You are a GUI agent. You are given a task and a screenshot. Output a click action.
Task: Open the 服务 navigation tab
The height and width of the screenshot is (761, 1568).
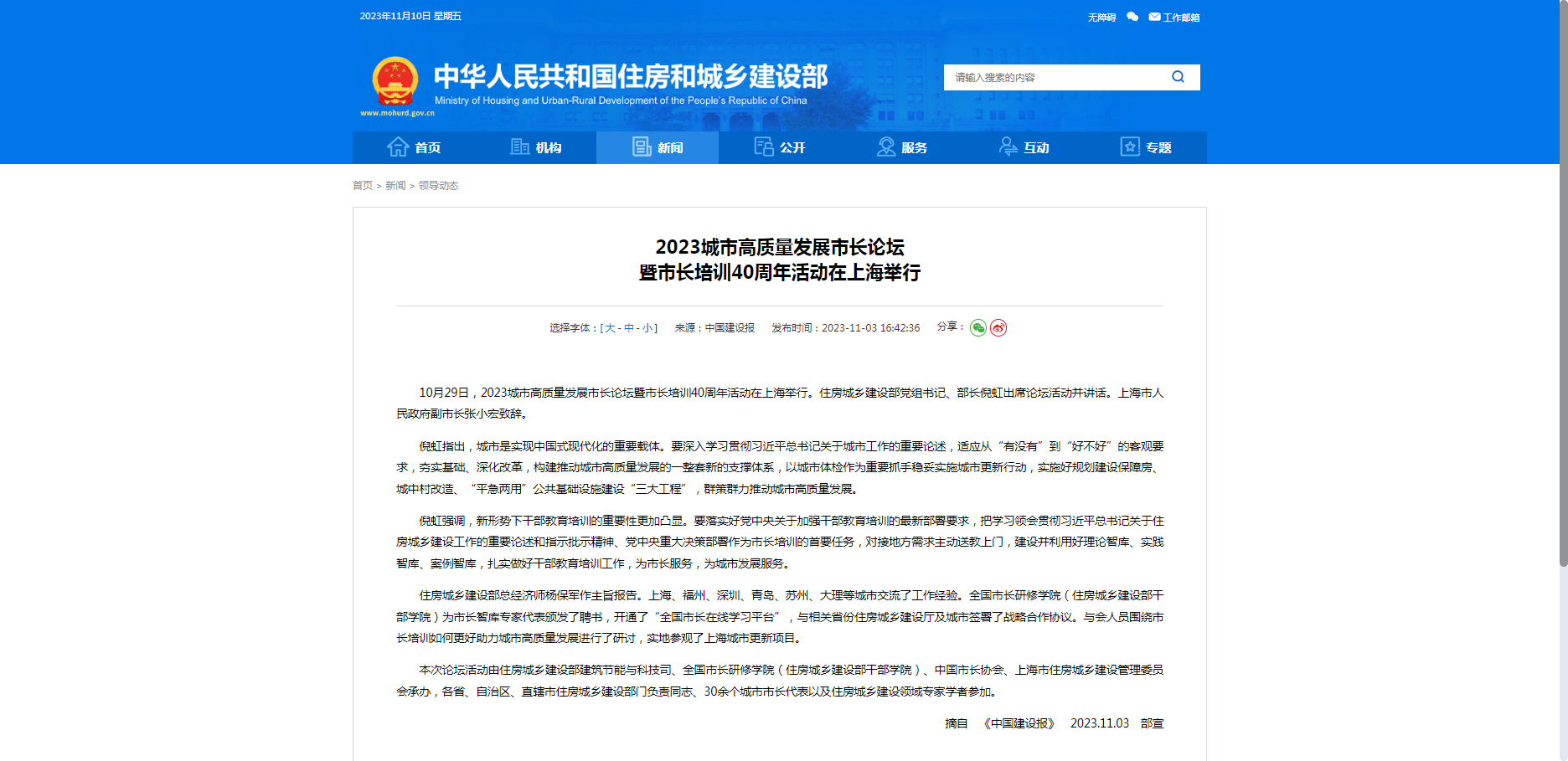click(x=902, y=147)
